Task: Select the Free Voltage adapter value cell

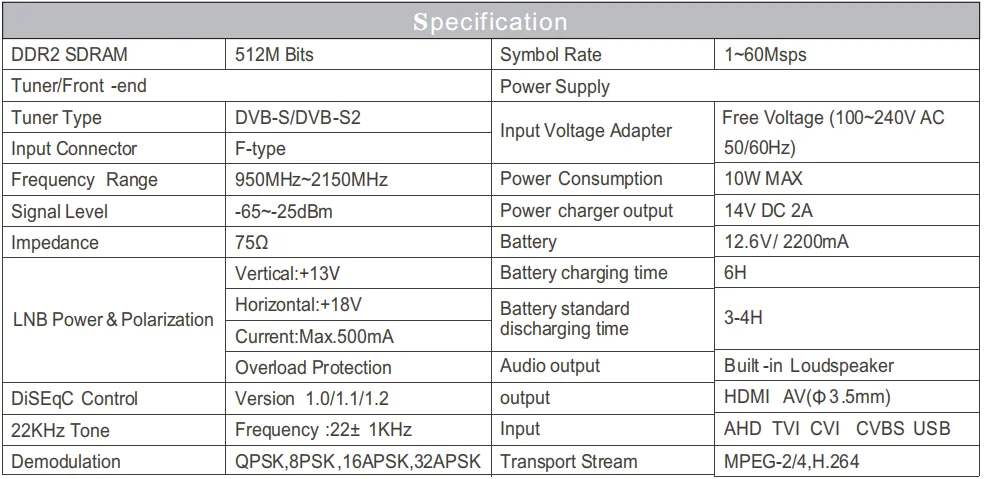Action: [x=833, y=132]
